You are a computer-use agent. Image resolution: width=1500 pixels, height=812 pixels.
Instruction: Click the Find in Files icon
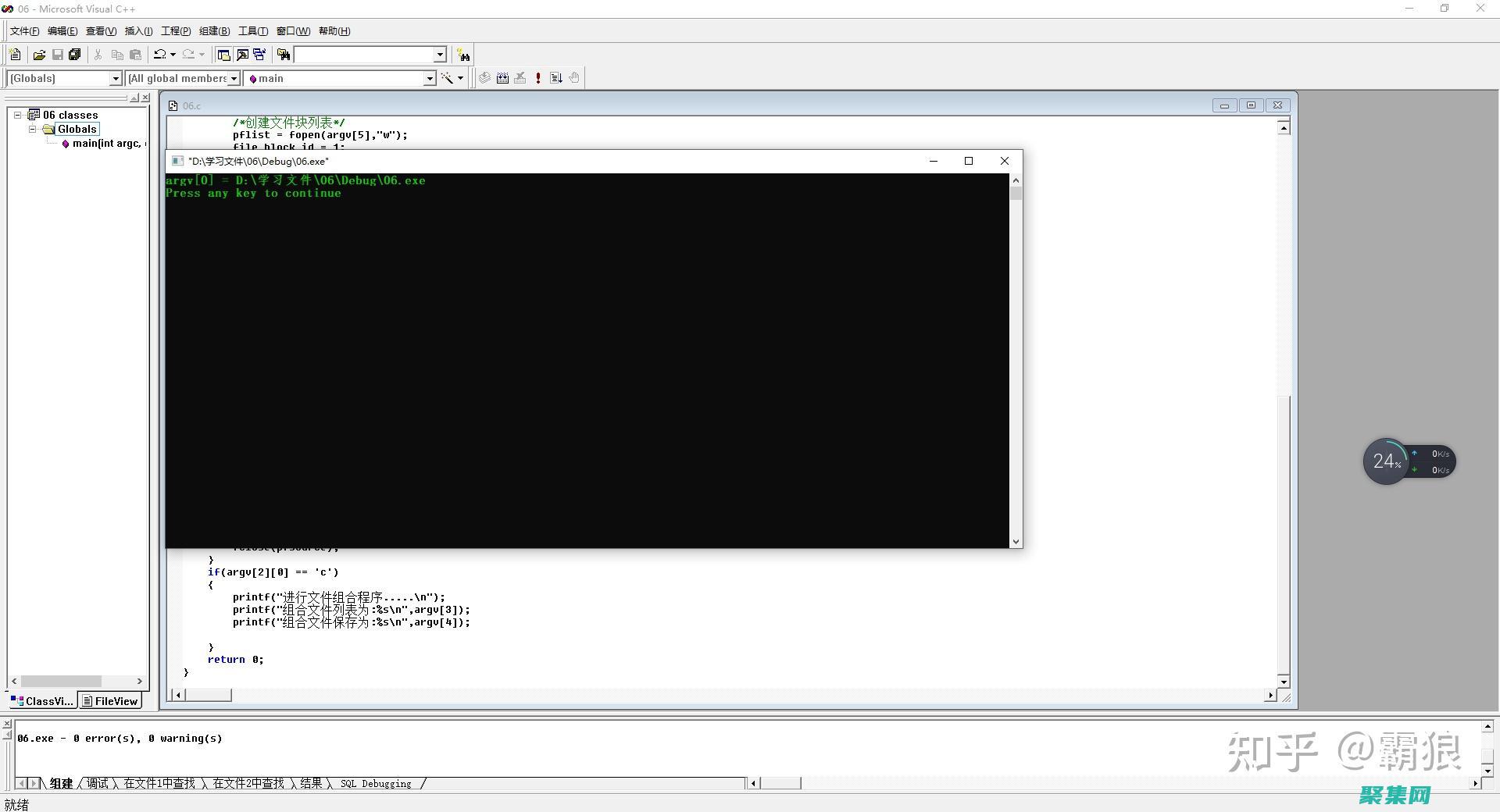click(x=284, y=55)
